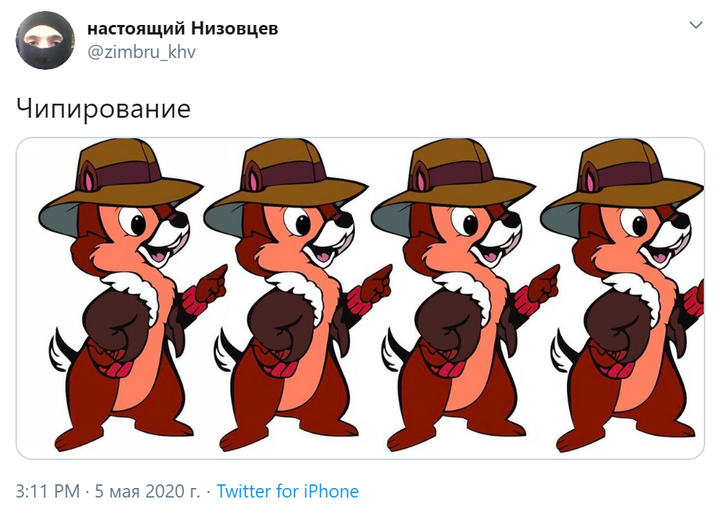
Task: Click the @zimbru_khv handle
Action: [x=141, y=51]
